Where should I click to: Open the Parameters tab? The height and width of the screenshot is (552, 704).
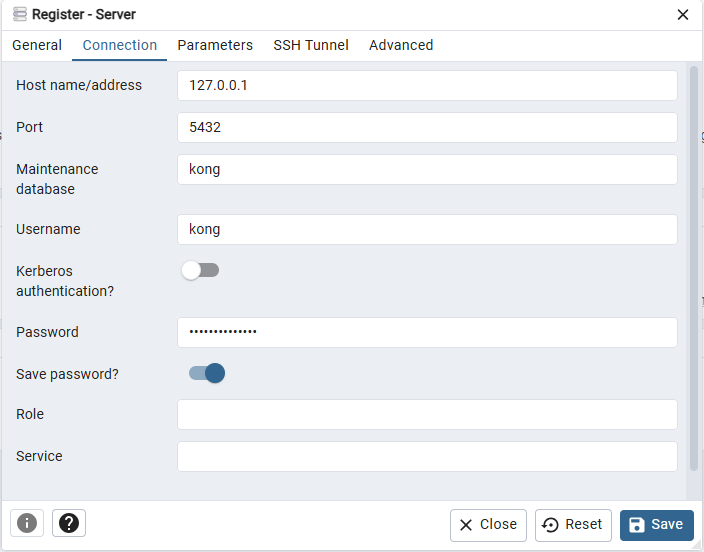215,45
